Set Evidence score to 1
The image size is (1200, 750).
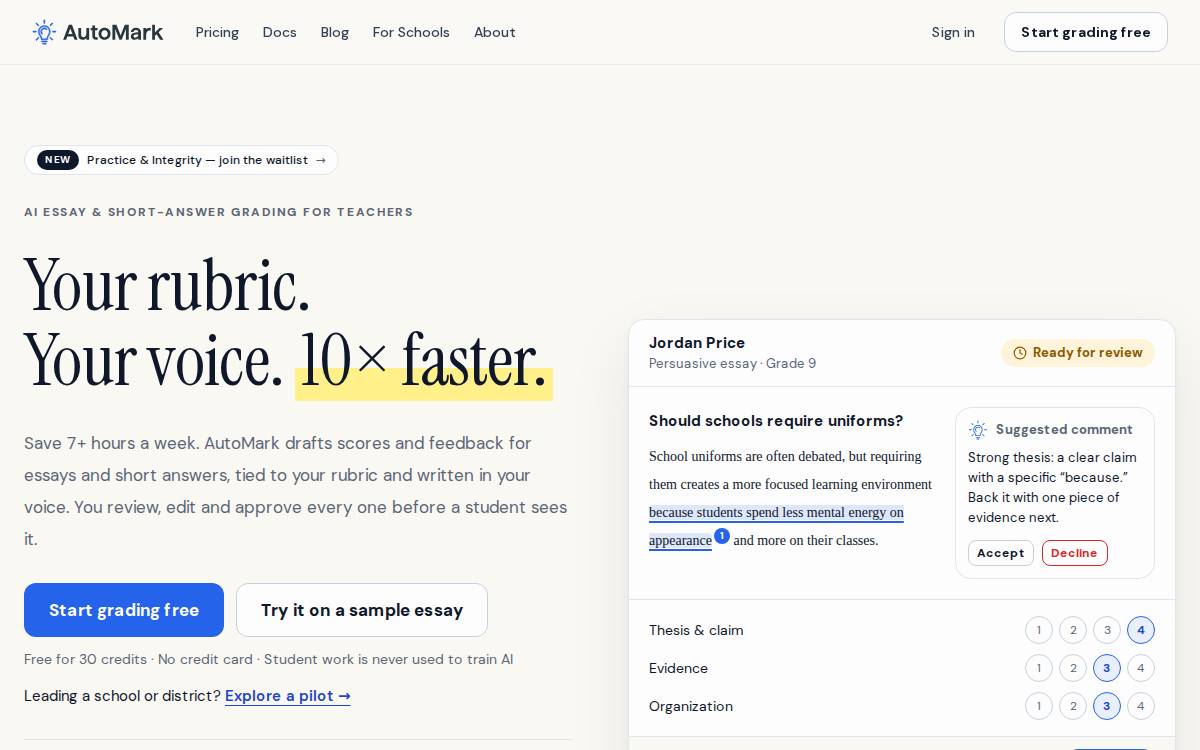pos(1039,668)
